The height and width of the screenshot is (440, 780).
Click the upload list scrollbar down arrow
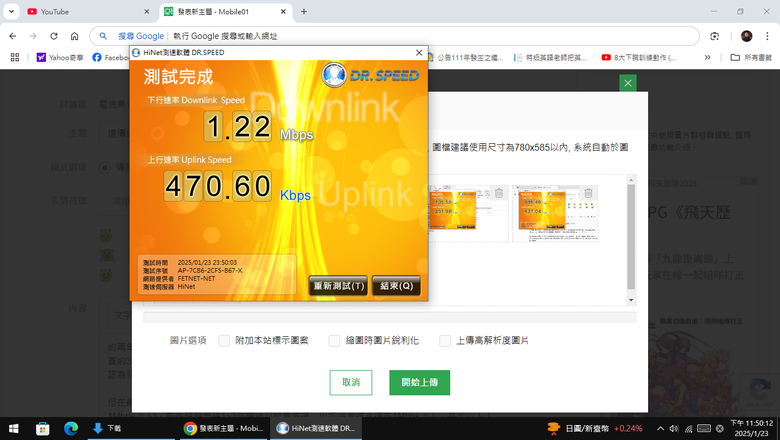click(631, 300)
